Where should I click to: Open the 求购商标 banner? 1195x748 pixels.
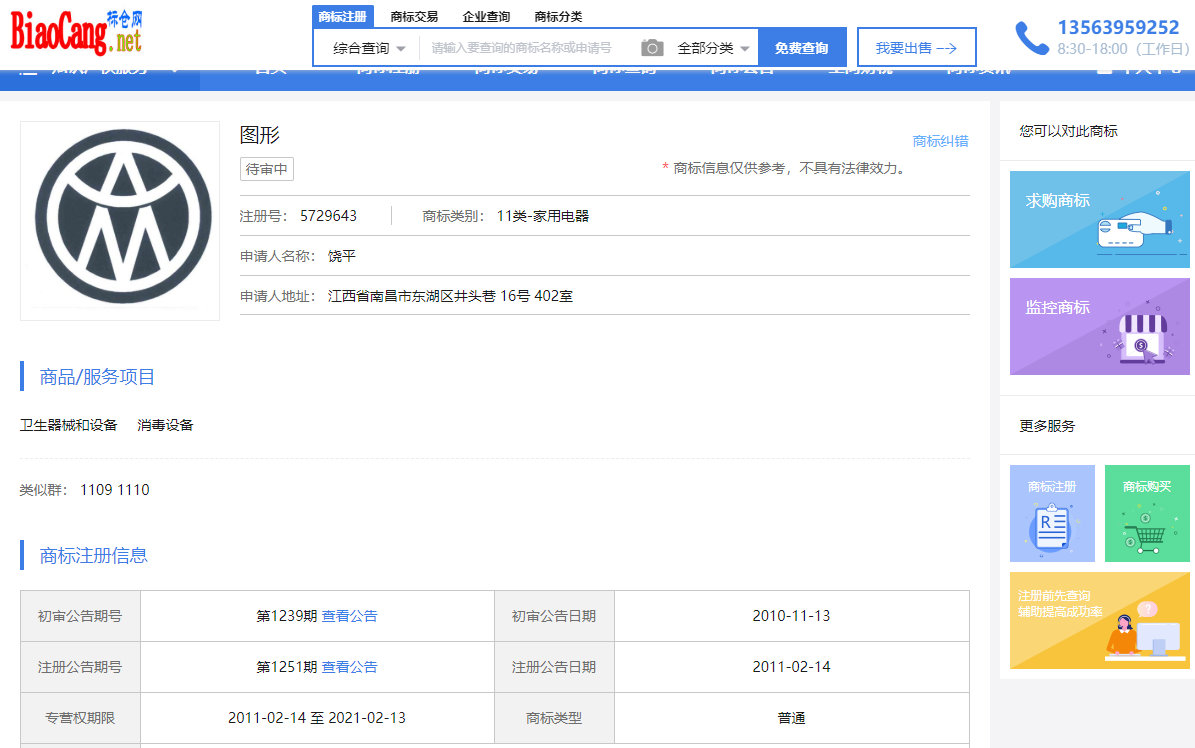tap(1099, 220)
